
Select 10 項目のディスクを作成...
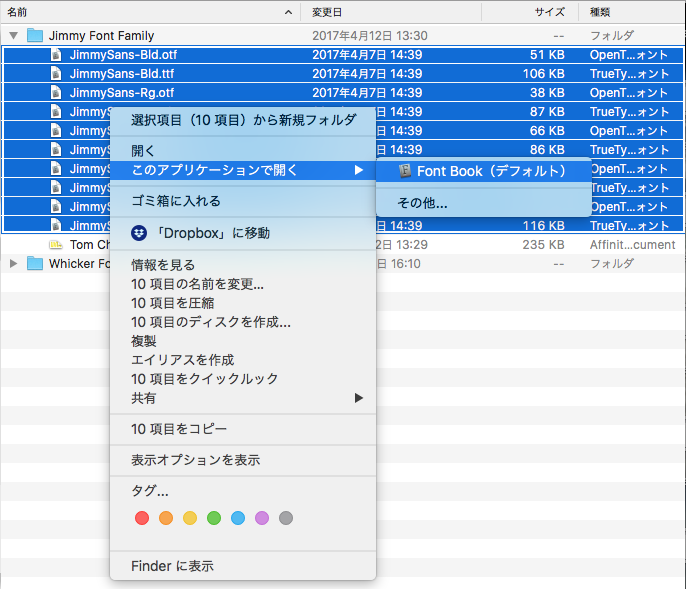(211, 322)
